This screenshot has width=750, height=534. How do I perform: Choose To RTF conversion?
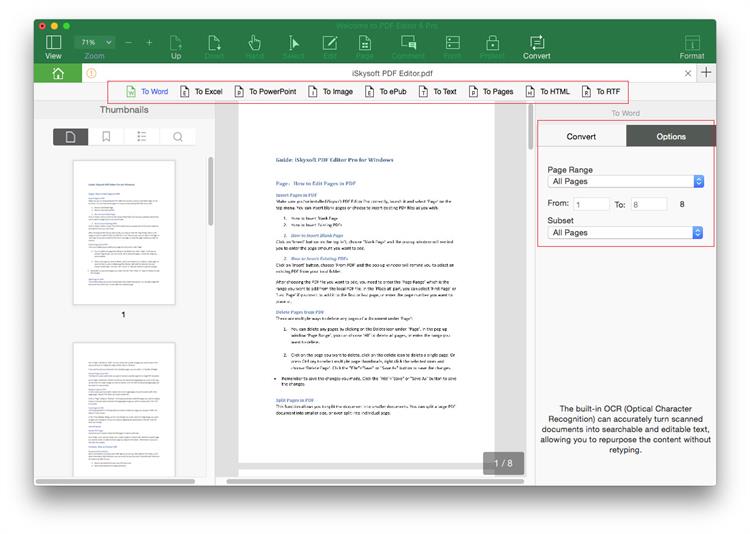pos(601,91)
